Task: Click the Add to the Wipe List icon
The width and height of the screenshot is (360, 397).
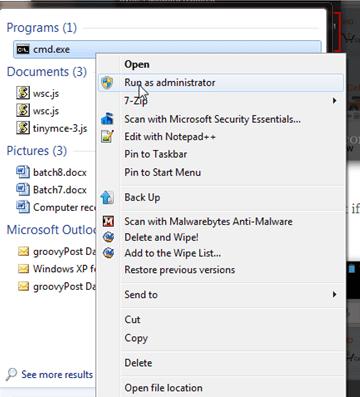Action: (x=108, y=253)
